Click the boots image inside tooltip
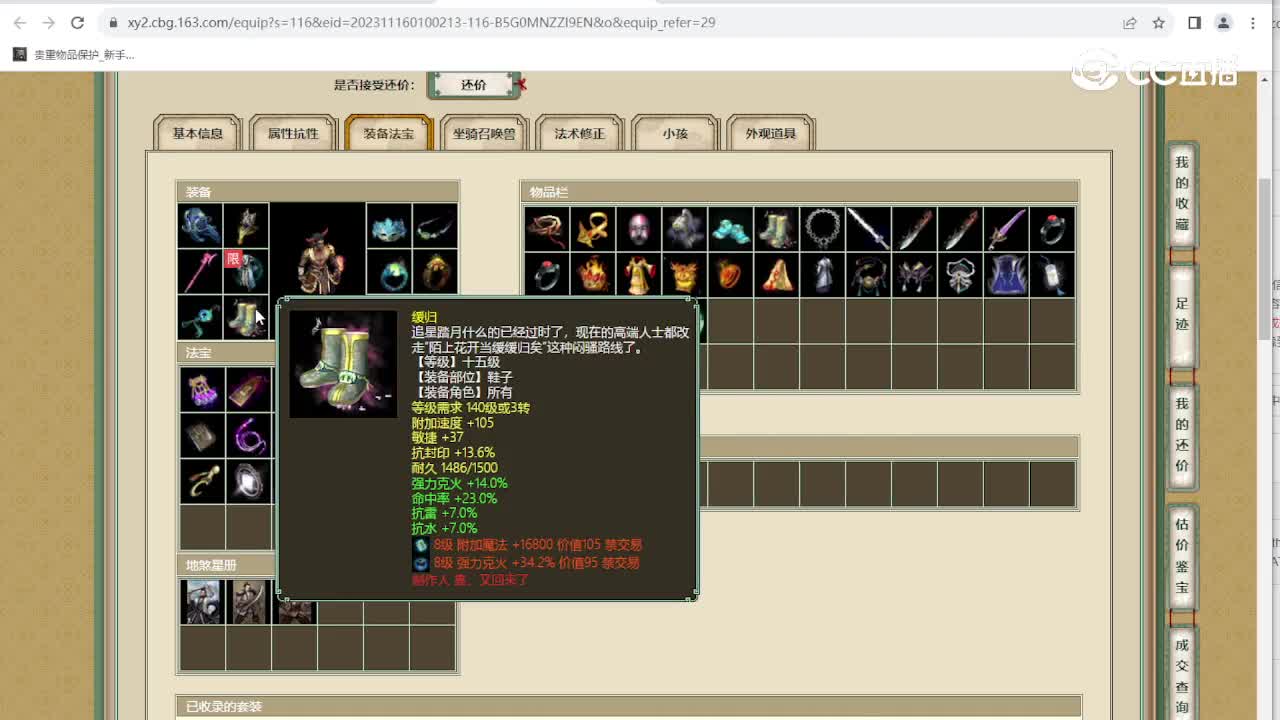The image size is (1280, 720). [343, 364]
